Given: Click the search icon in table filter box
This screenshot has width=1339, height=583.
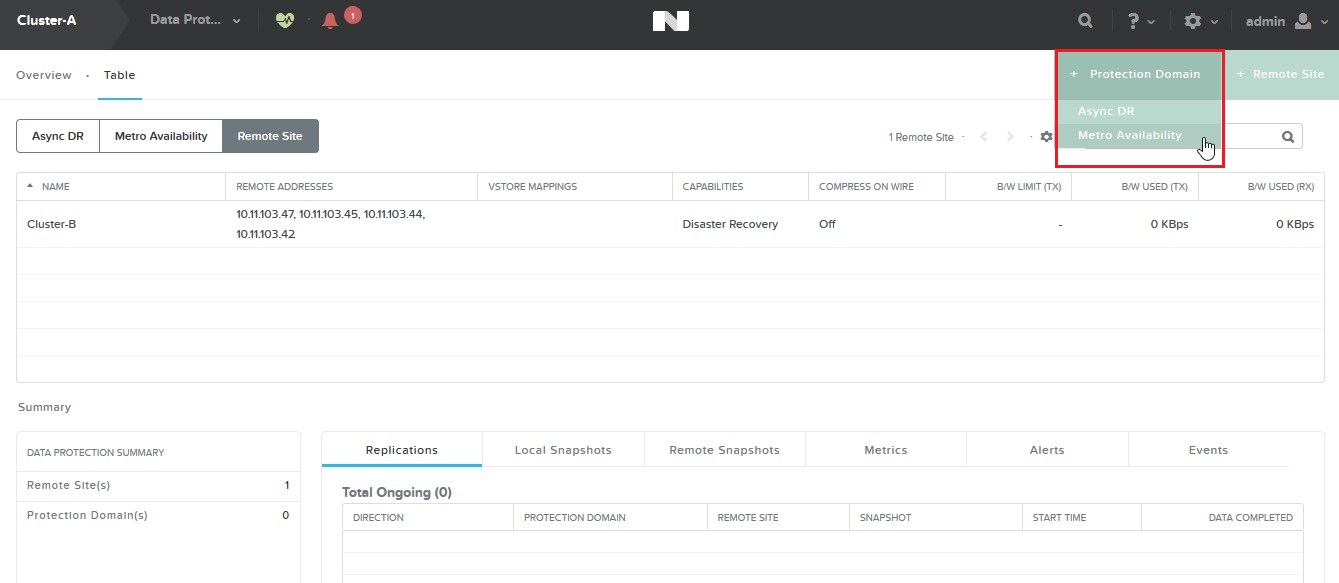Looking at the screenshot, I should click(x=1289, y=137).
